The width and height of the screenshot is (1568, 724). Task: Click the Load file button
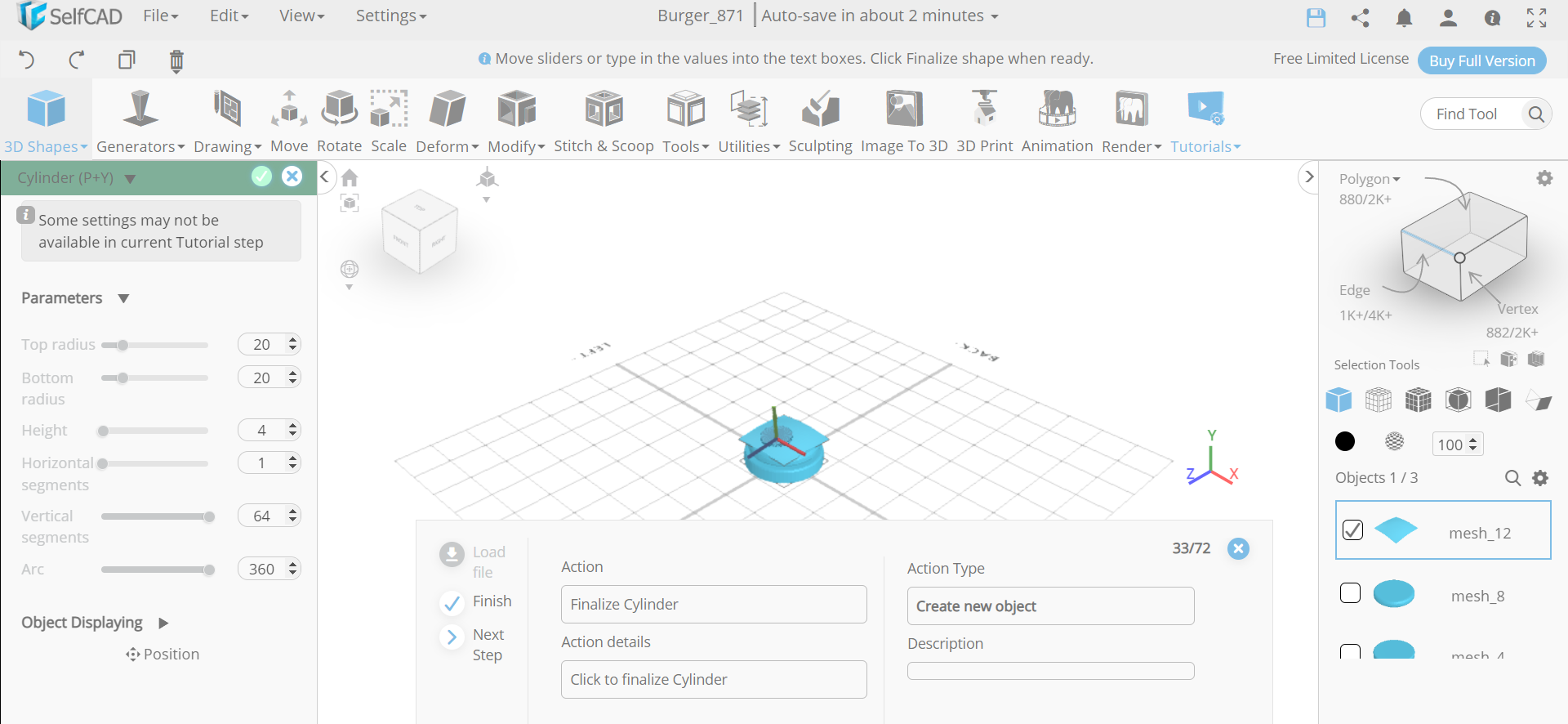click(474, 561)
